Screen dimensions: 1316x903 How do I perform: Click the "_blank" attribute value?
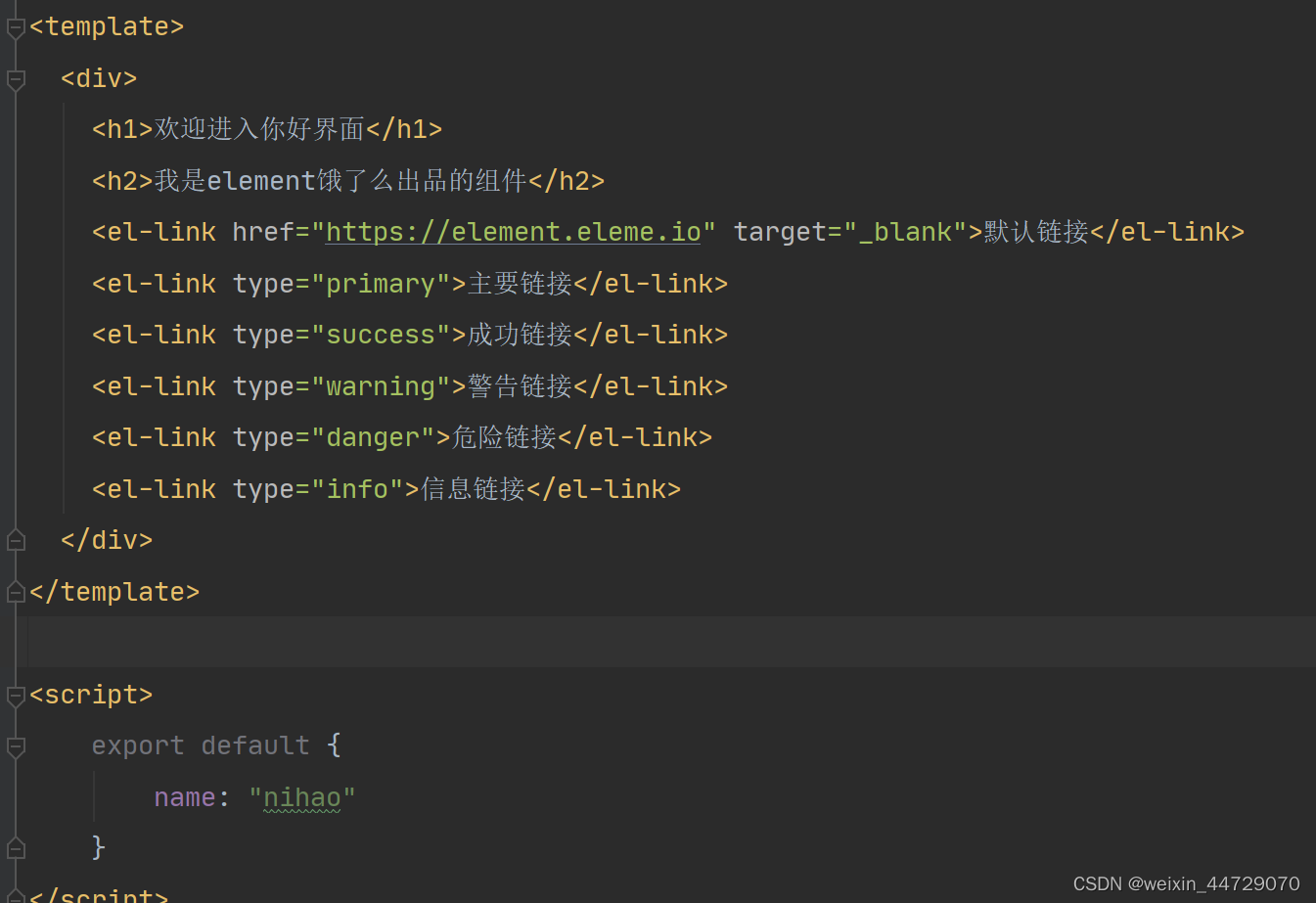pyautogui.click(x=905, y=232)
